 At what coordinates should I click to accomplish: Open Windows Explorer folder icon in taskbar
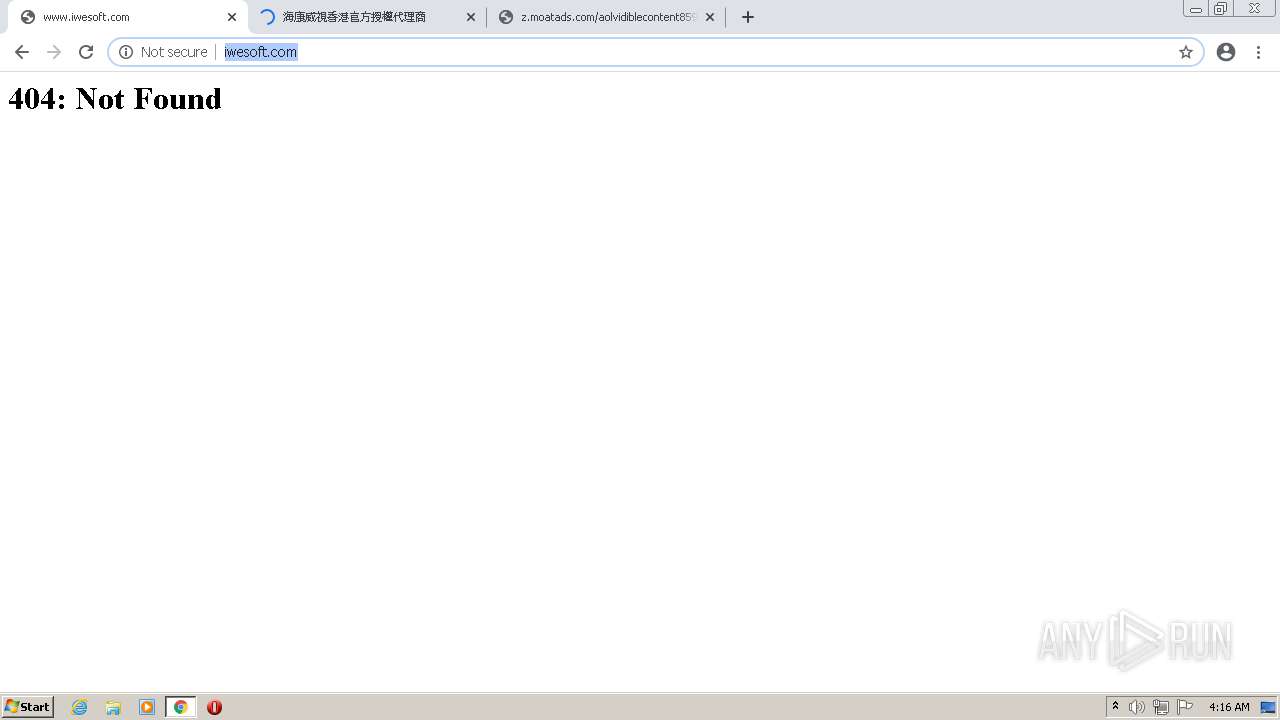point(113,707)
